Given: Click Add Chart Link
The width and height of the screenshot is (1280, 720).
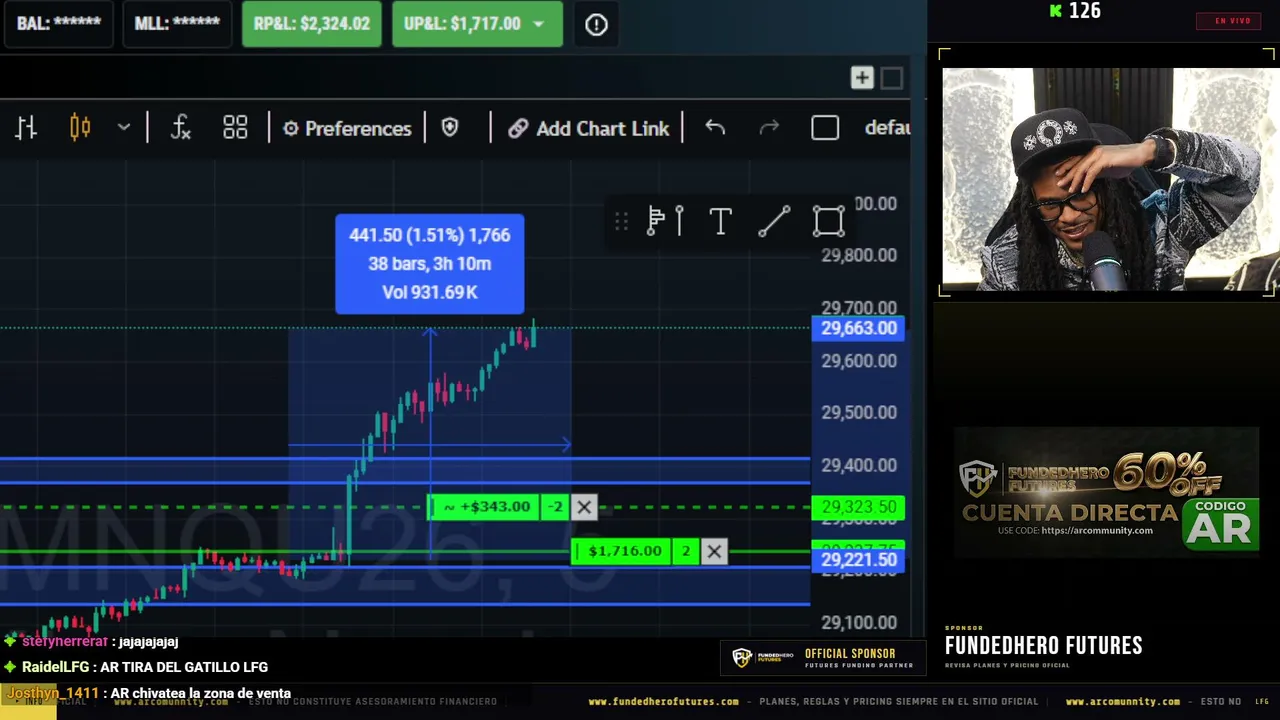Looking at the screenshot, I should coord(588,128).
